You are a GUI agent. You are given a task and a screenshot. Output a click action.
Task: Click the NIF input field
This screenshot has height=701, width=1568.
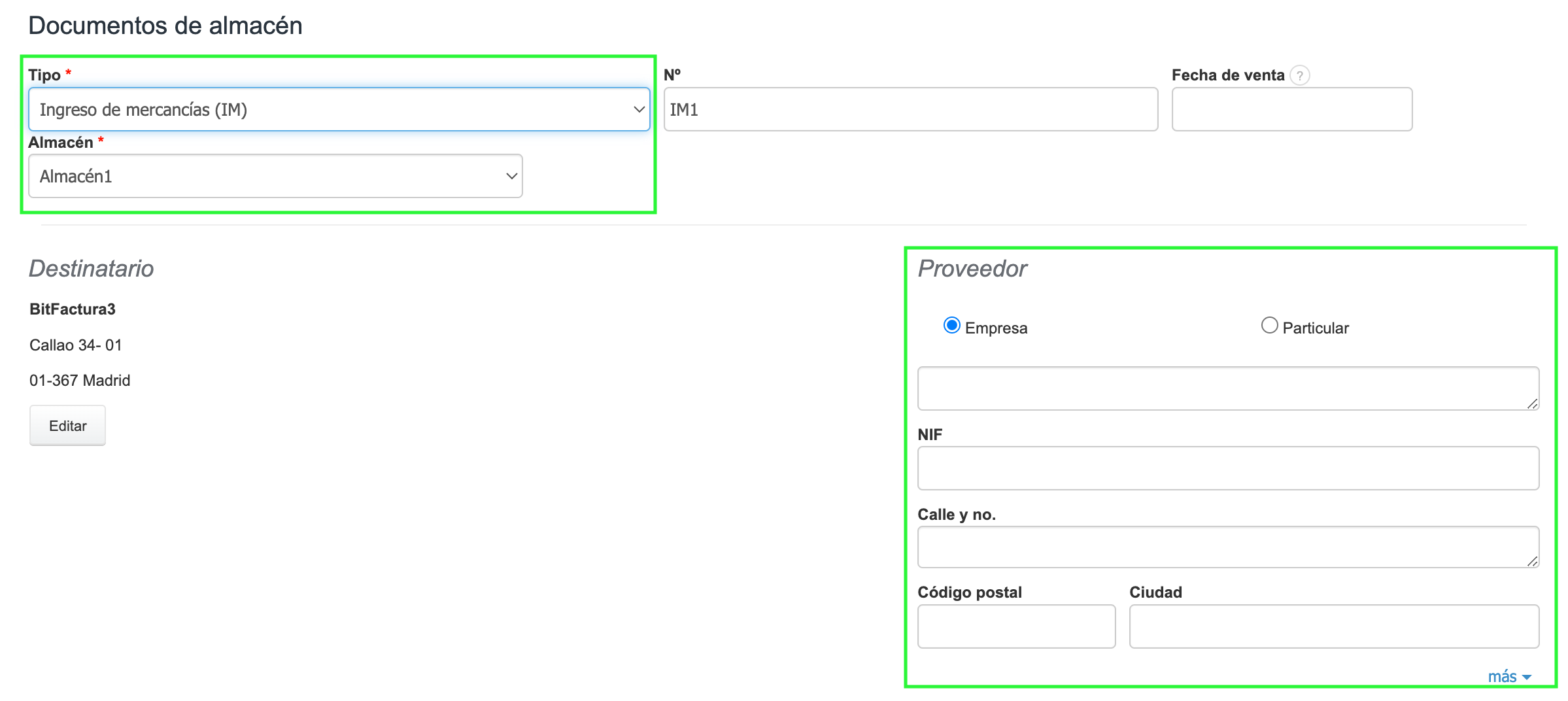(1227, 468)
